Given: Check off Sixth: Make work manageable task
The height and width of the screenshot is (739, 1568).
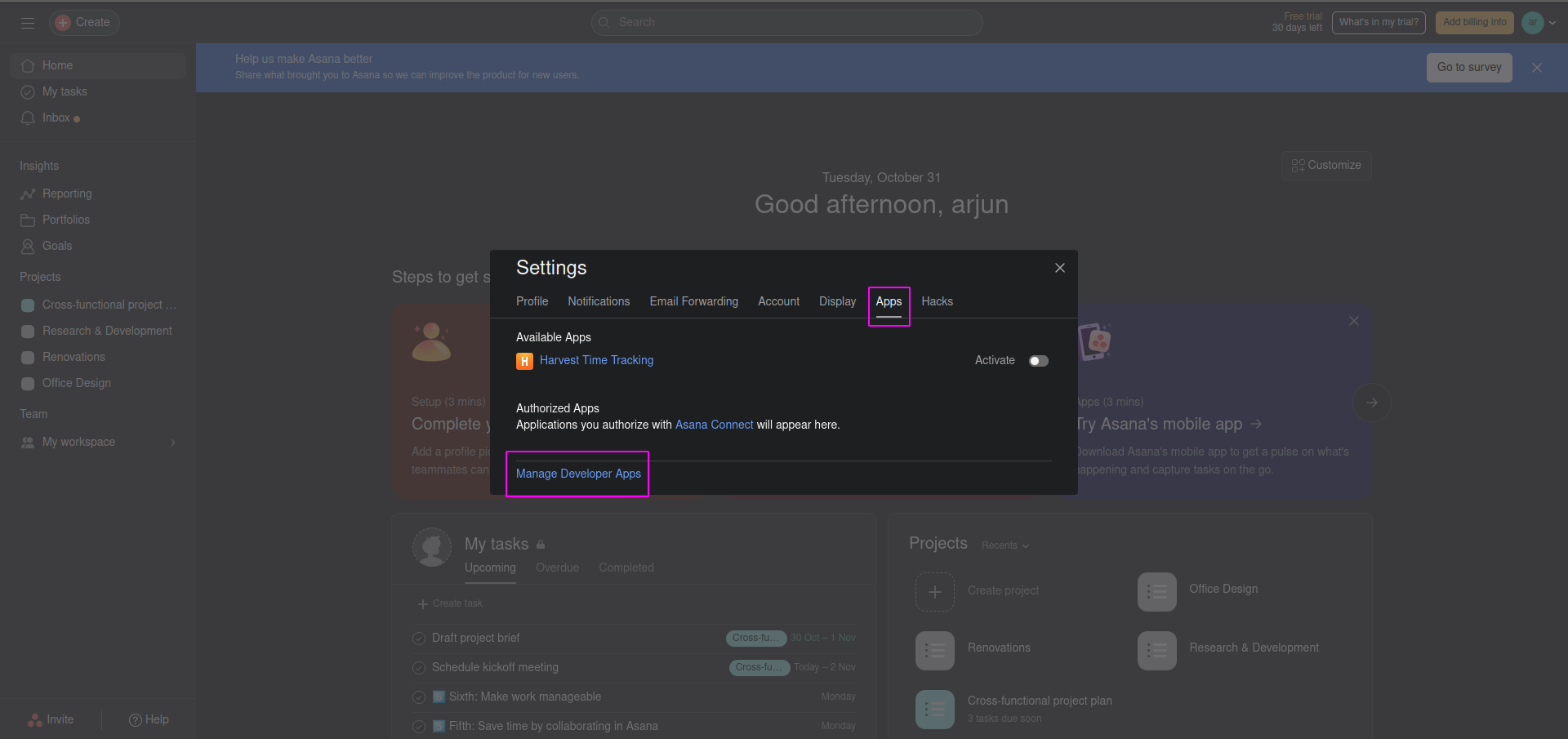Looking at the screenshot, I should point(419,697).
